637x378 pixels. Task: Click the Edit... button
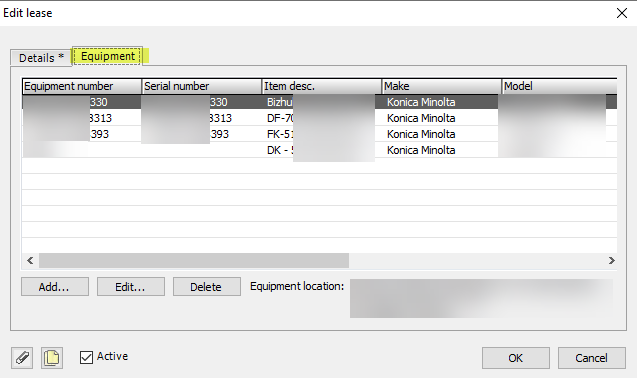[131, 287]
